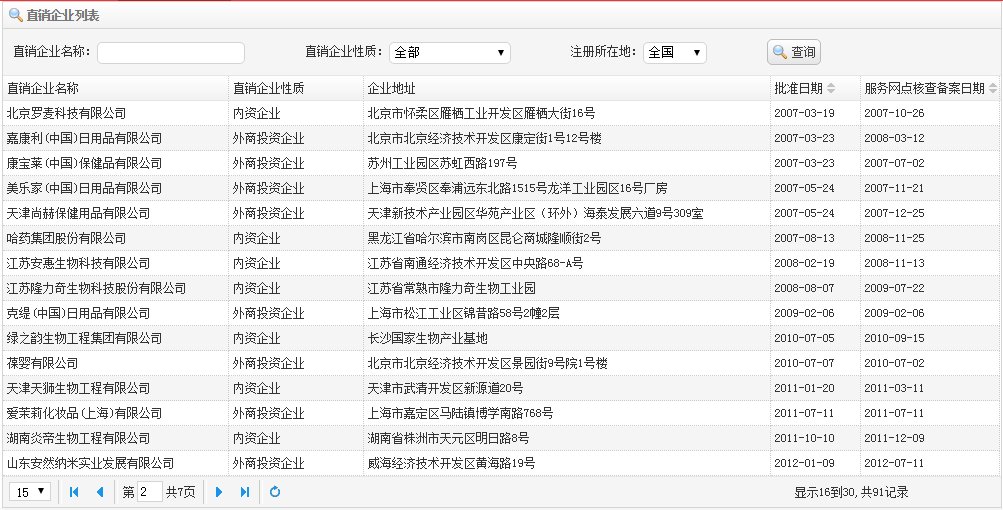The height and width of the screenshot is (510, 1003).
Task: Open page size dropdown showing 15
Action: [30, 492]
